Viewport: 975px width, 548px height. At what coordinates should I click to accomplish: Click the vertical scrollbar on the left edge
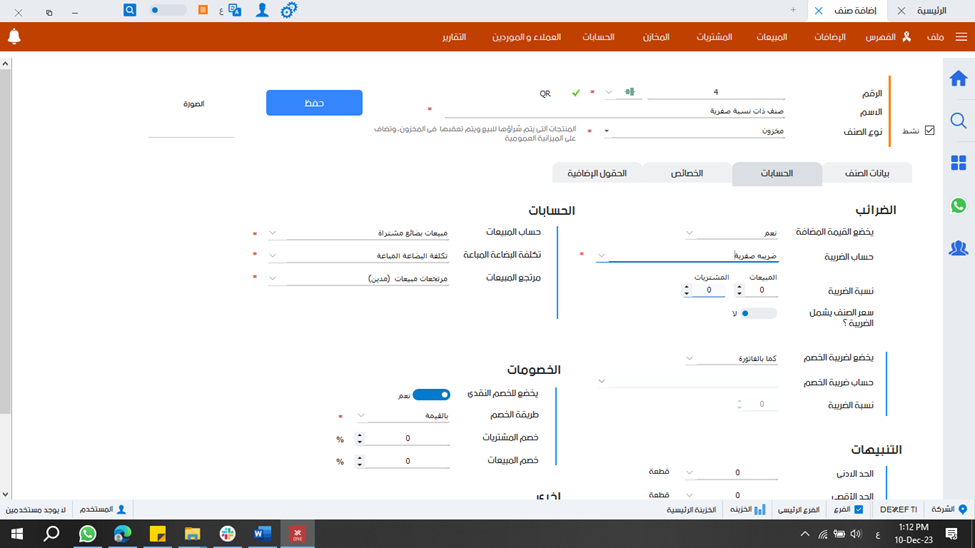click(6, 239)
